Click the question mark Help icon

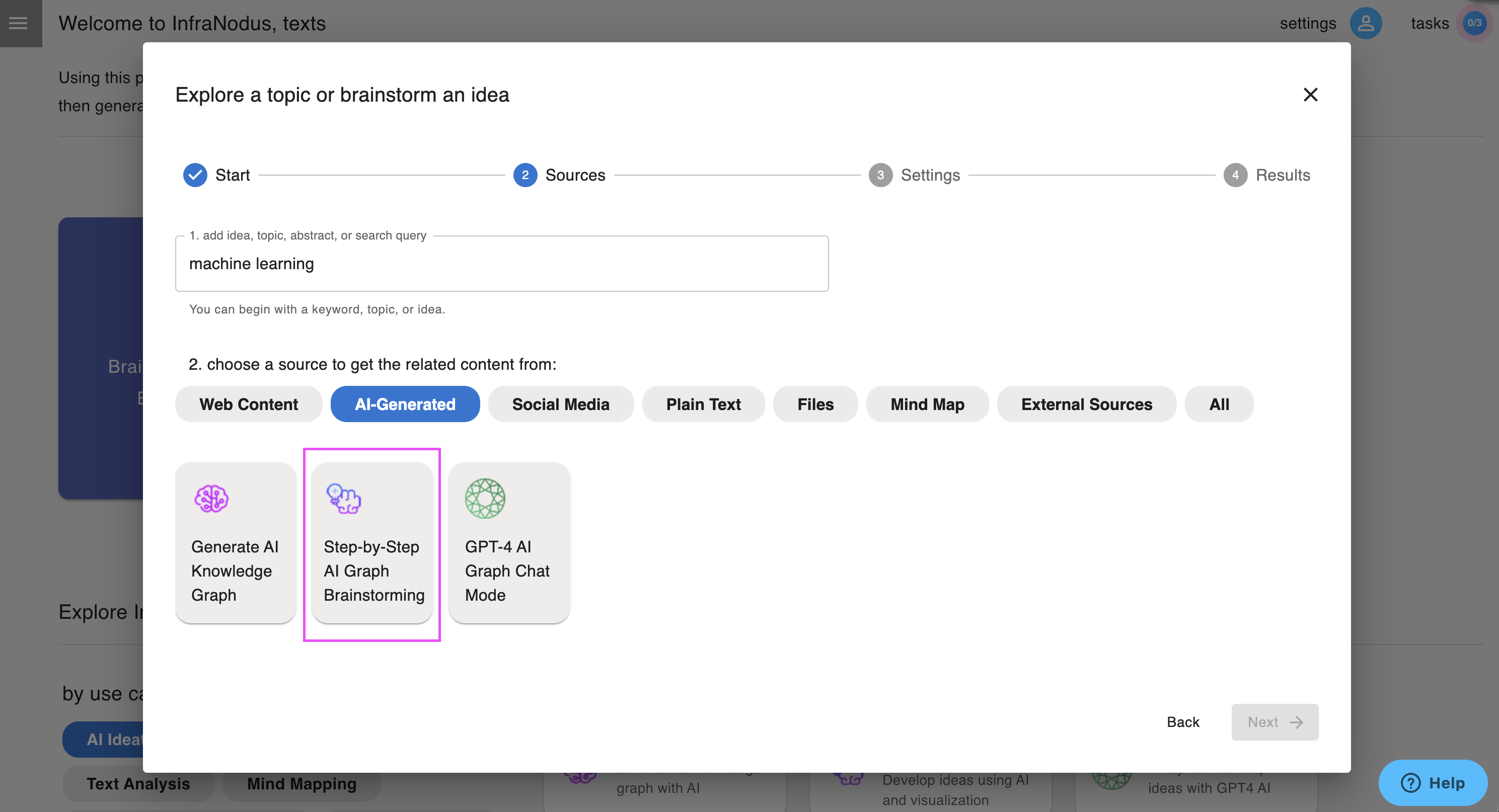[x=1410, y=782]
